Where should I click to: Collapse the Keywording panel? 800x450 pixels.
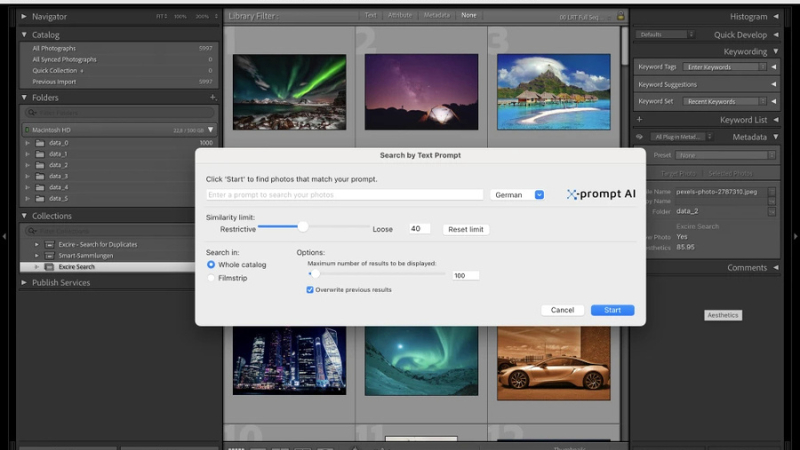(x=776, y=51)
